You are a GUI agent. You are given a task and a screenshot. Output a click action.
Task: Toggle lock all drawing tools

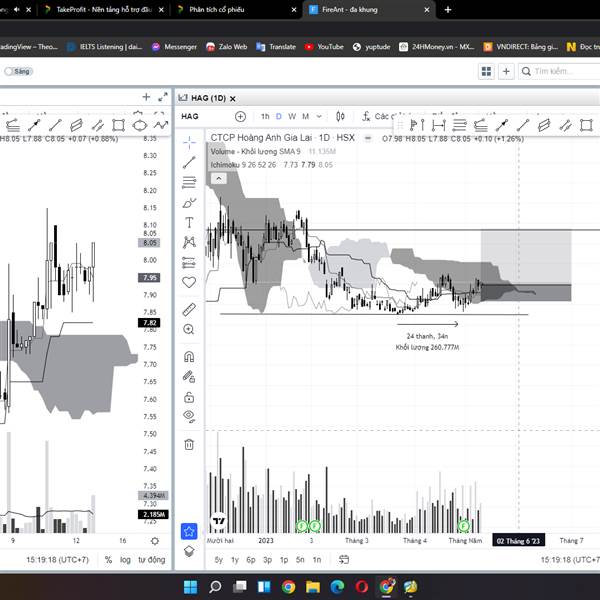click(x=189, y=397)
